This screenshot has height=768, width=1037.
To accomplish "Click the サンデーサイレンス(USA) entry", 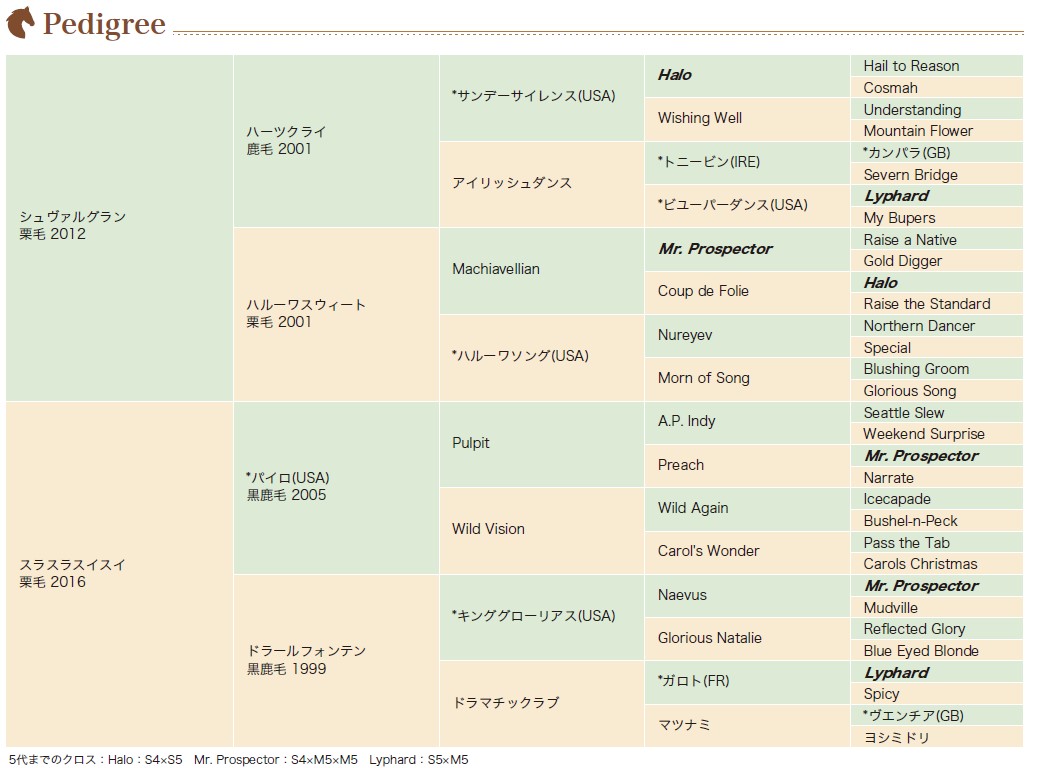I will pyautogui.click(x=542, y=98).
